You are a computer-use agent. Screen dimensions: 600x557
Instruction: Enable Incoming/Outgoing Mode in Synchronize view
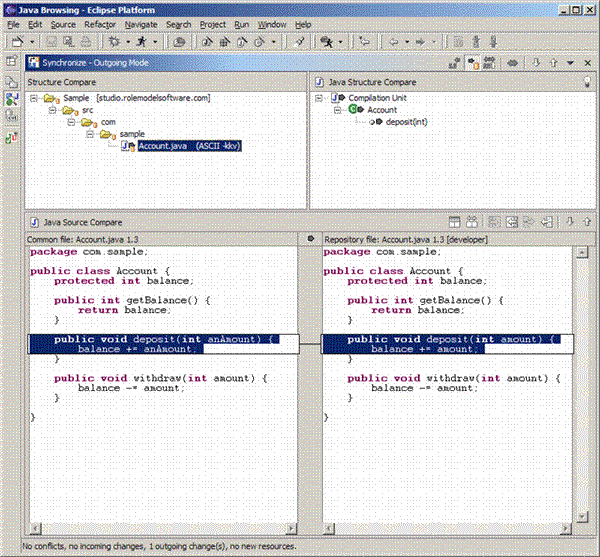point(489,63)
